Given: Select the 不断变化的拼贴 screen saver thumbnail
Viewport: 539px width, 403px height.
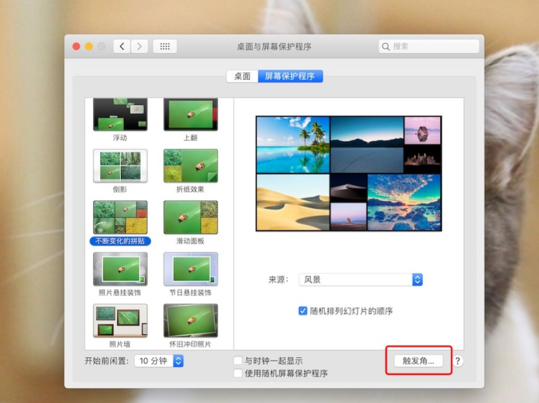Looking at the screenshot, I should [120, 217].
